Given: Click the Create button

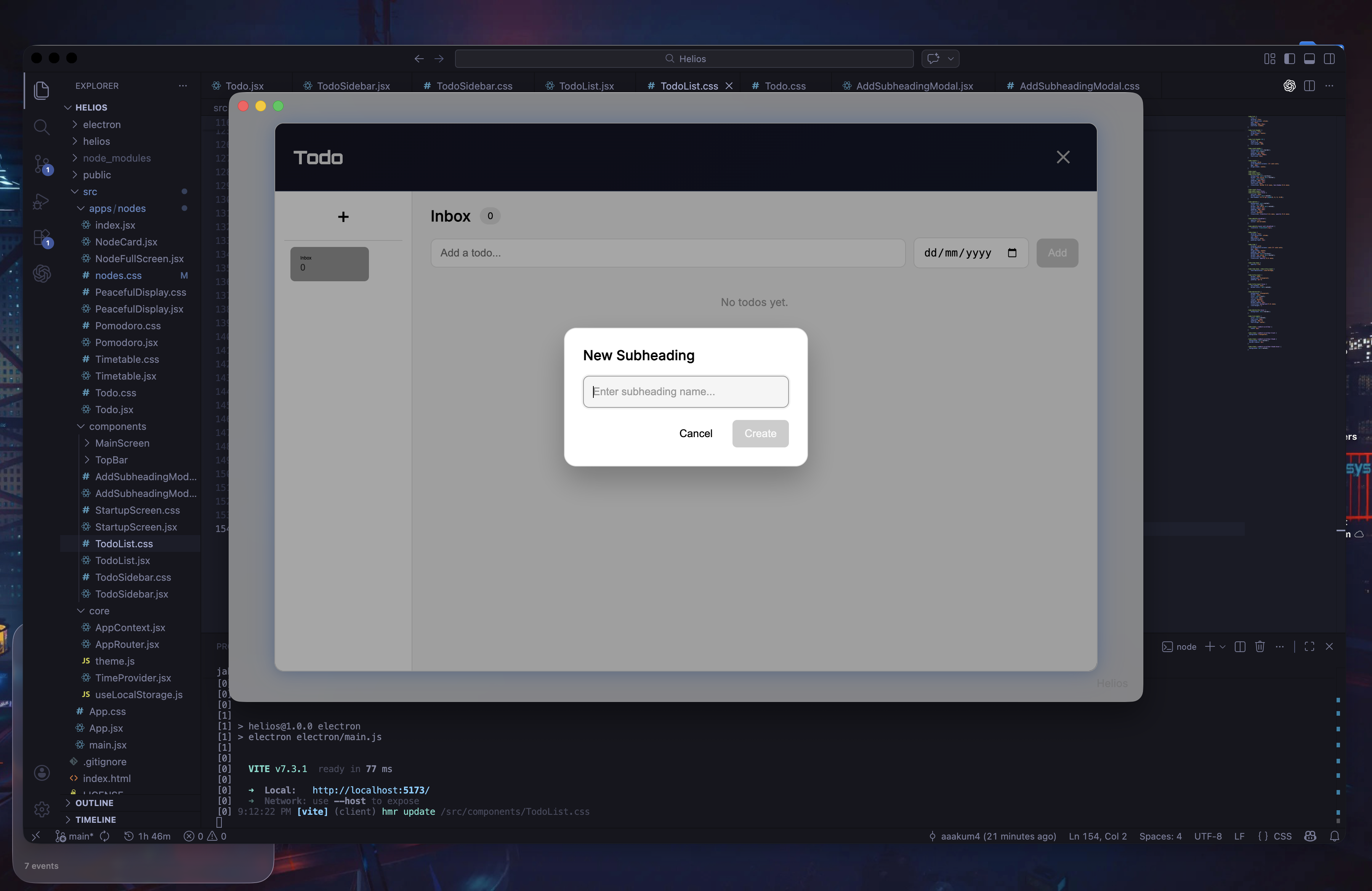Looking at the screenshot, I should [760, 433].
